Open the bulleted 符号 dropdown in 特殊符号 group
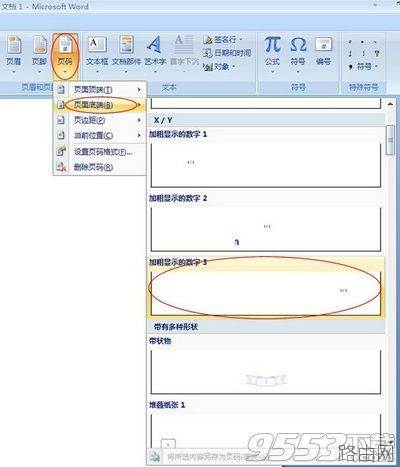This screenshot has height=467, width=400. (363, 67)
